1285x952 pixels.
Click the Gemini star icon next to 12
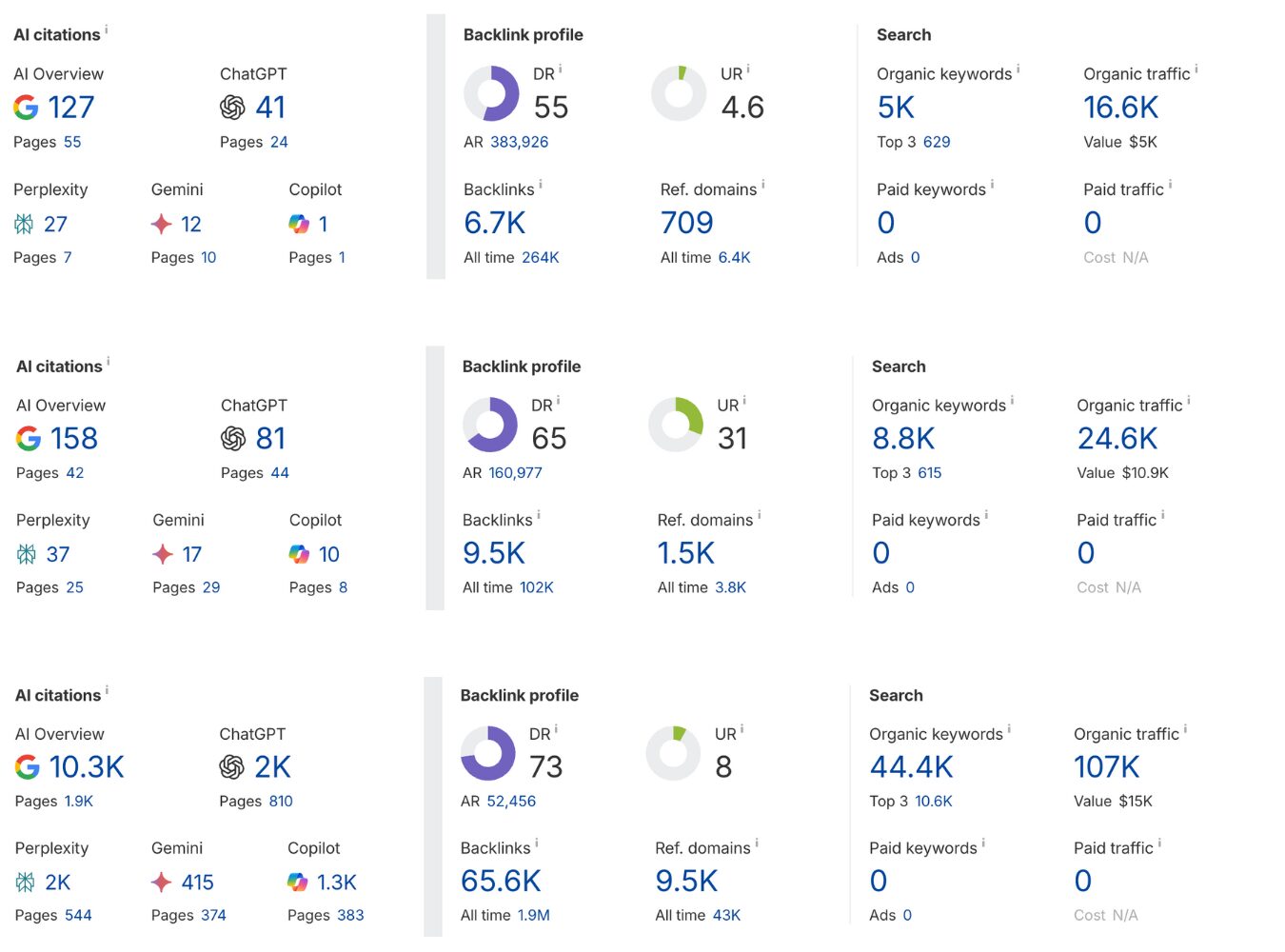coord(162,224)
